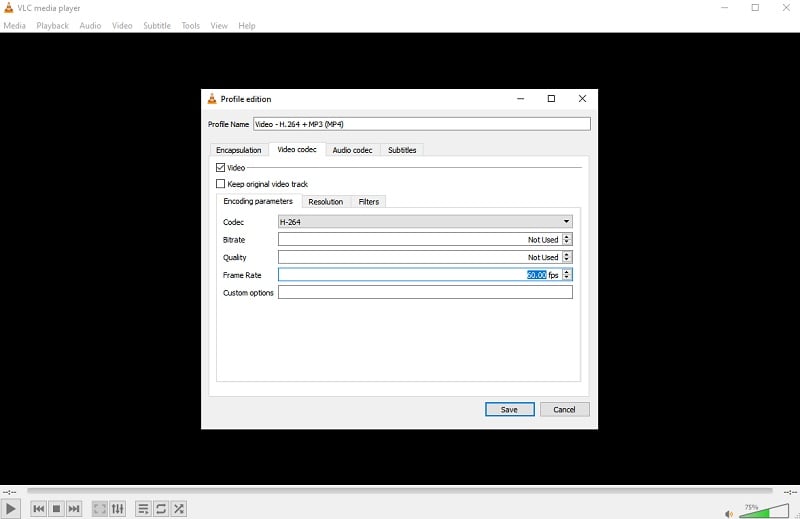The height and width of the screenshot is (519, 800).
Task: Close the Profile edition dialog
Action: [x=582, y=98]
